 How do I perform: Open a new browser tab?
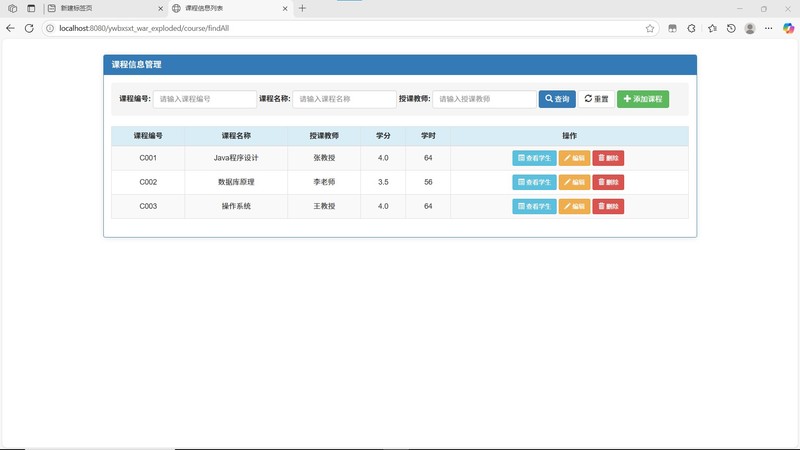302,8
